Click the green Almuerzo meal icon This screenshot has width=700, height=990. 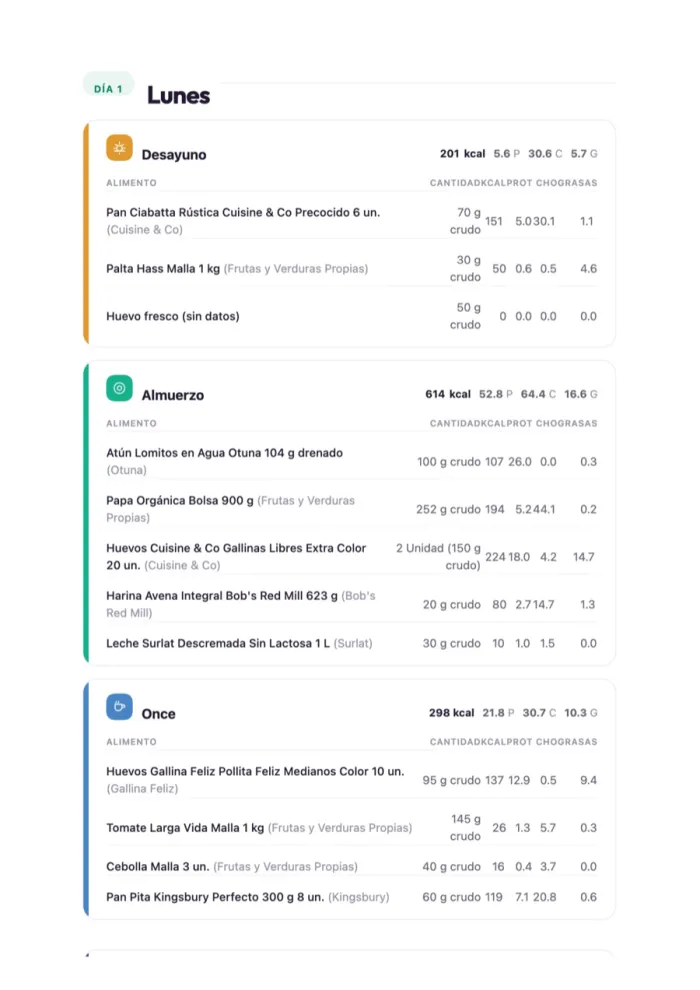(119, 388)
